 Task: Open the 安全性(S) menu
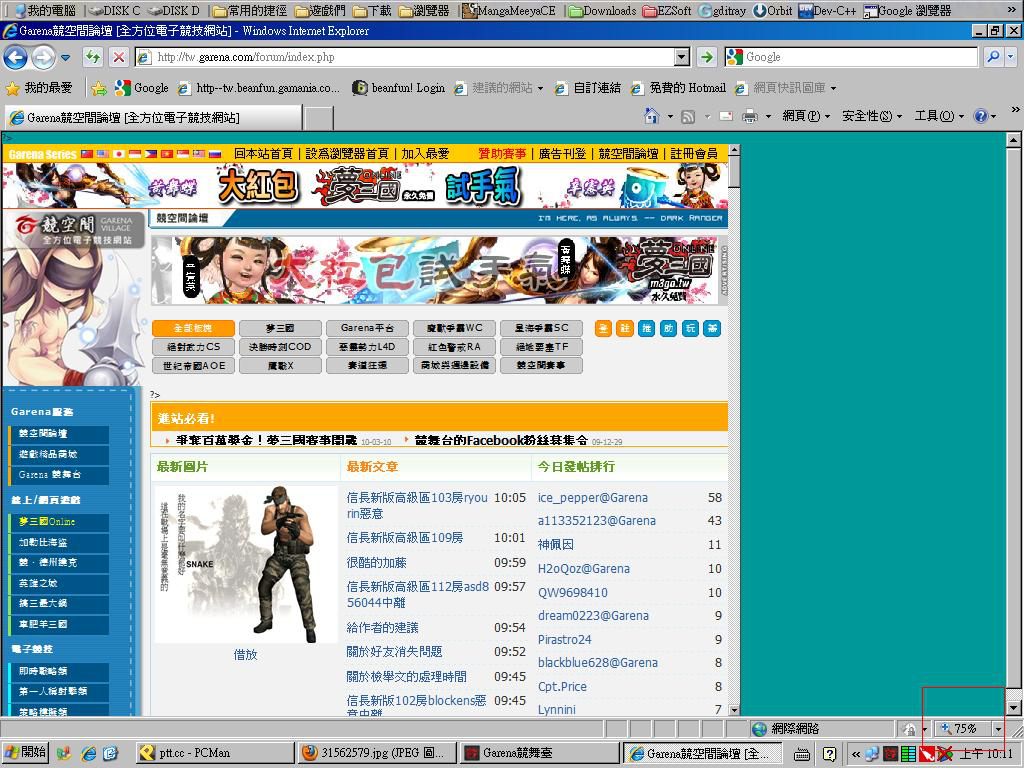point(872,116)
